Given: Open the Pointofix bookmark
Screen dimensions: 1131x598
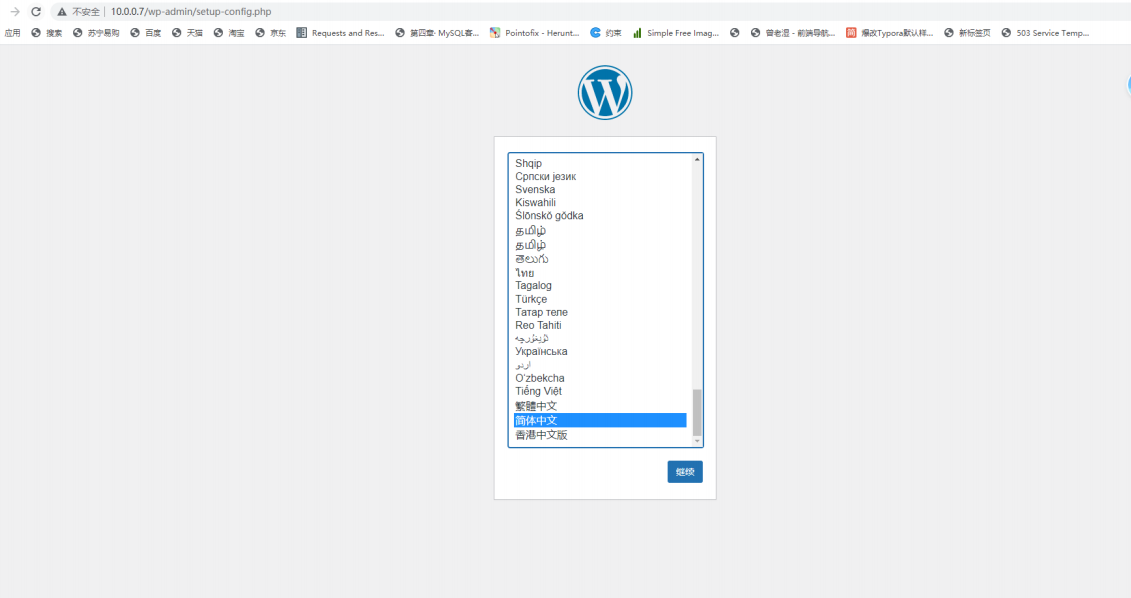Looking at the screenshot, I should [x=534, y=32].
